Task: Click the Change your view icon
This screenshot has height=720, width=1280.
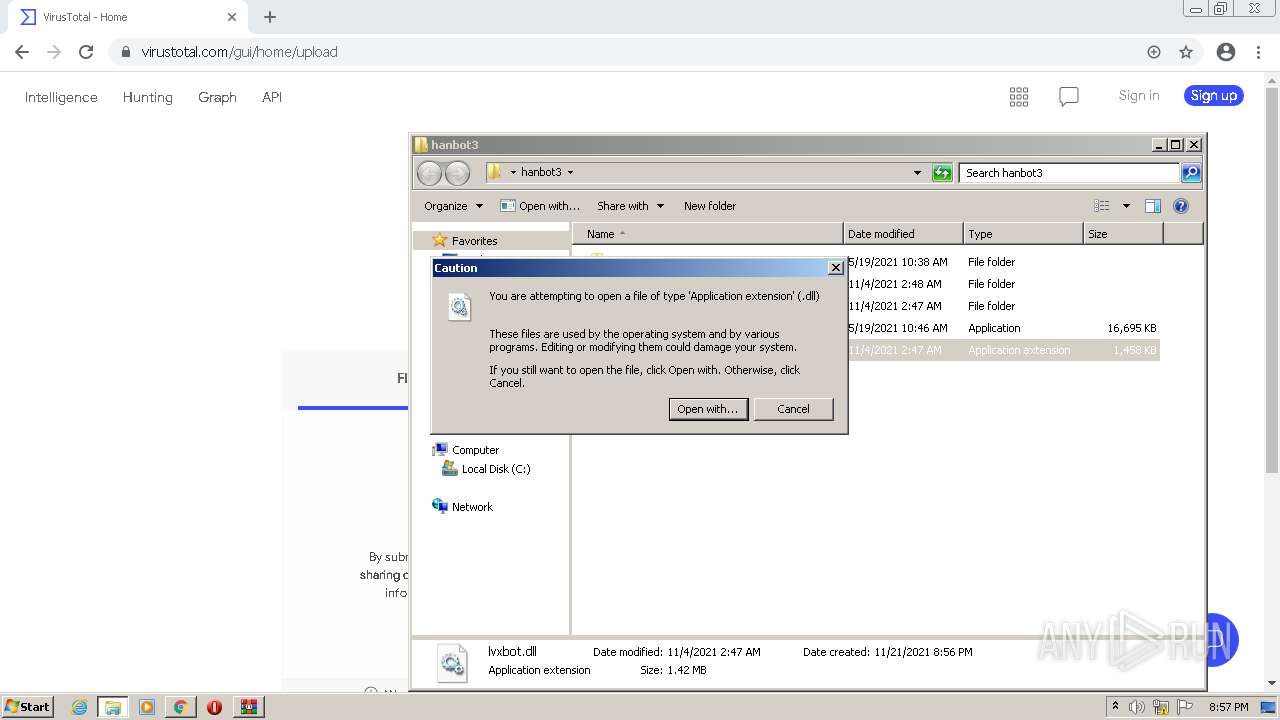Action: (x=1102, y=206)
